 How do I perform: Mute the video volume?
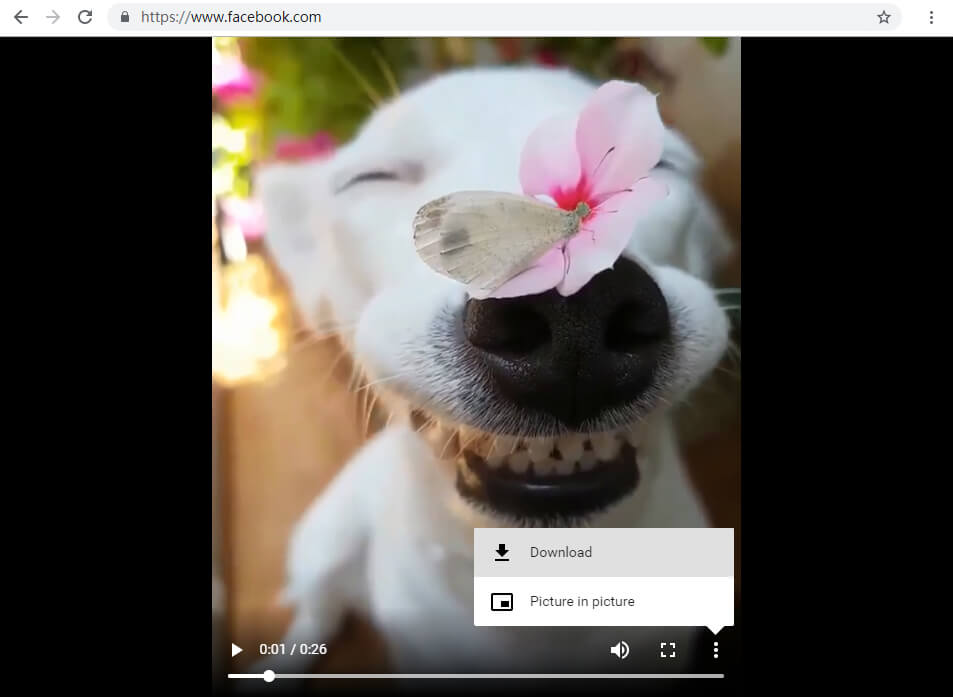(619, 650)
